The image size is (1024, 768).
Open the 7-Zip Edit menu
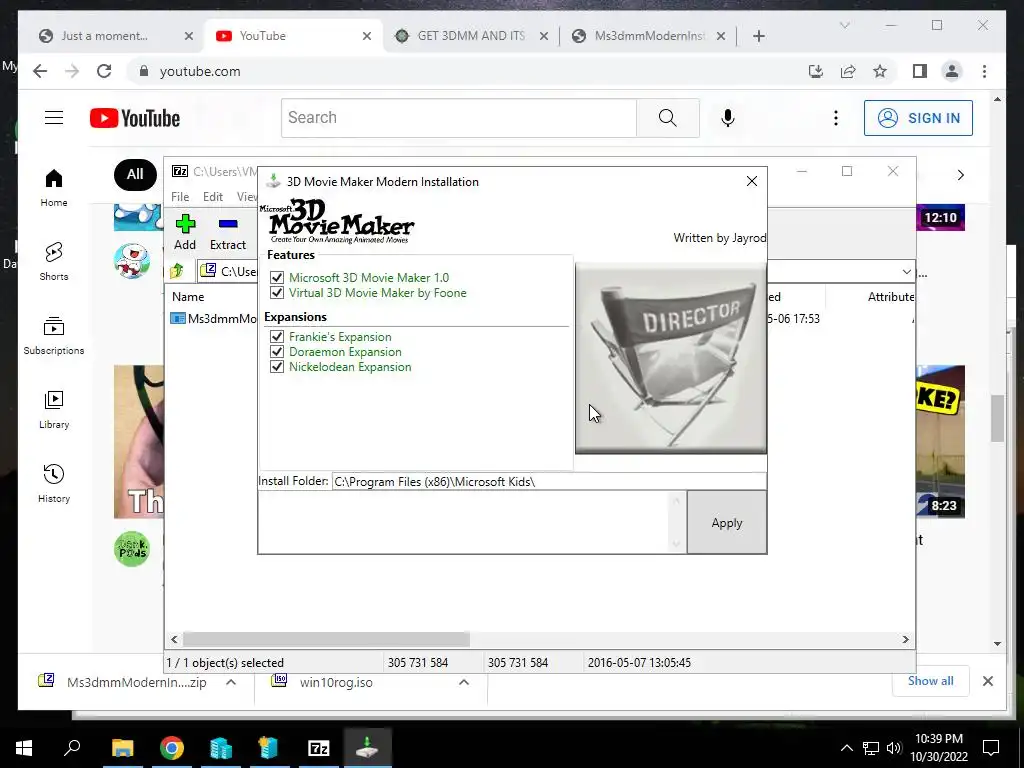click(x=213, y=197)
